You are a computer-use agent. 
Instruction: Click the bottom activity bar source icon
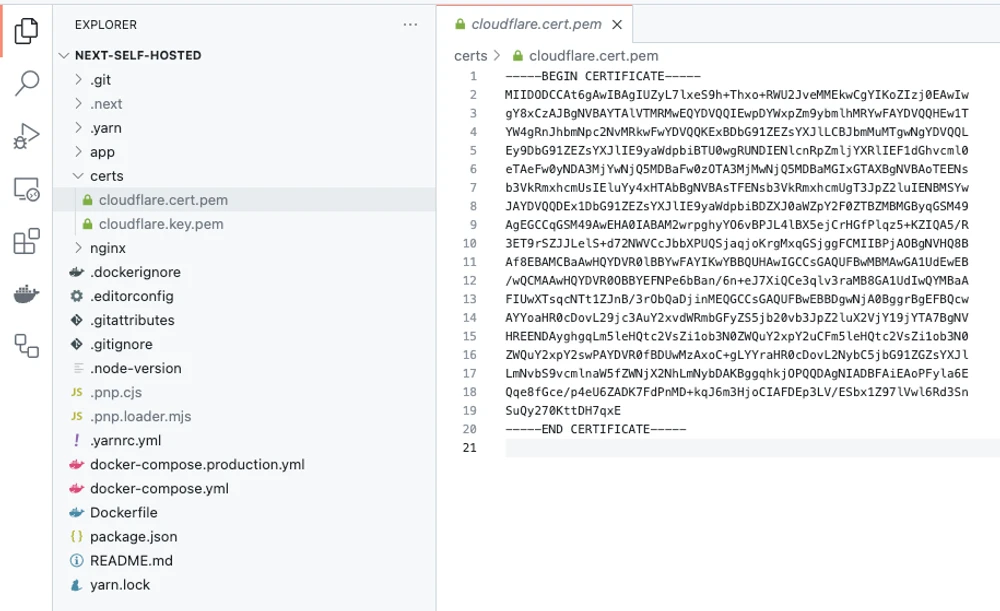(x=26, y=345)
